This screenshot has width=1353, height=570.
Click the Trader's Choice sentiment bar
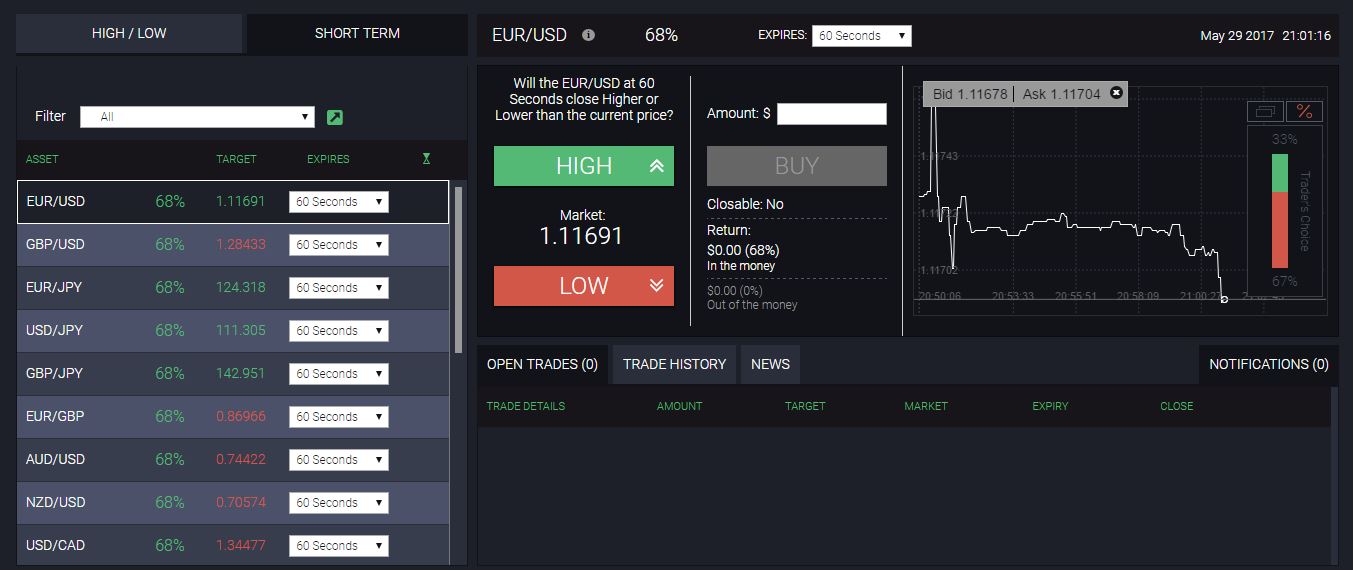[x=1279, y=211]
